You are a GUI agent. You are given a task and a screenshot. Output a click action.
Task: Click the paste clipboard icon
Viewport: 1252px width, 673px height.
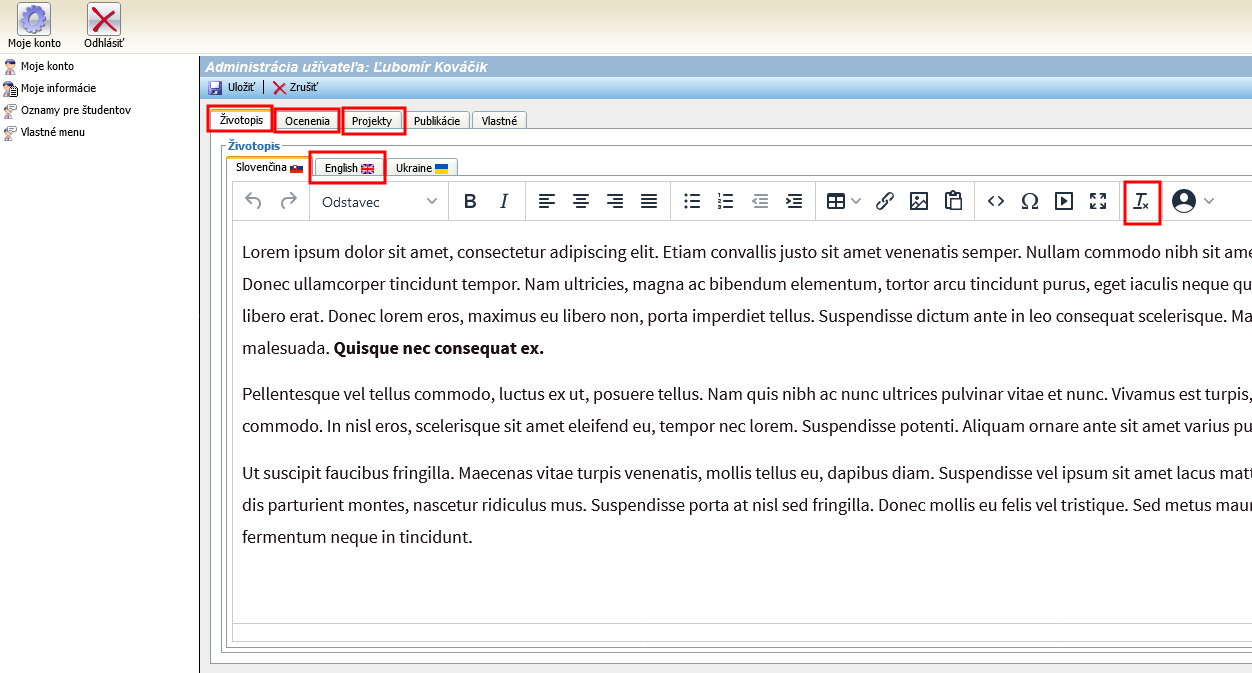953,201
